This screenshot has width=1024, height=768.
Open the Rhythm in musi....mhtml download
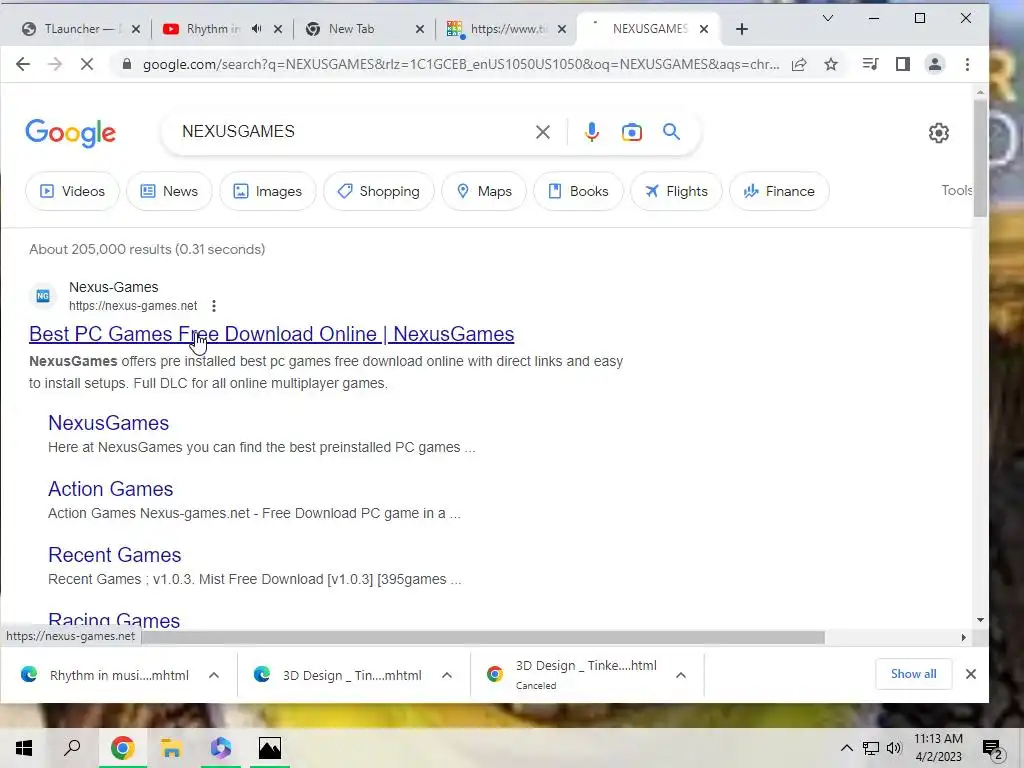tap(105, 675)
